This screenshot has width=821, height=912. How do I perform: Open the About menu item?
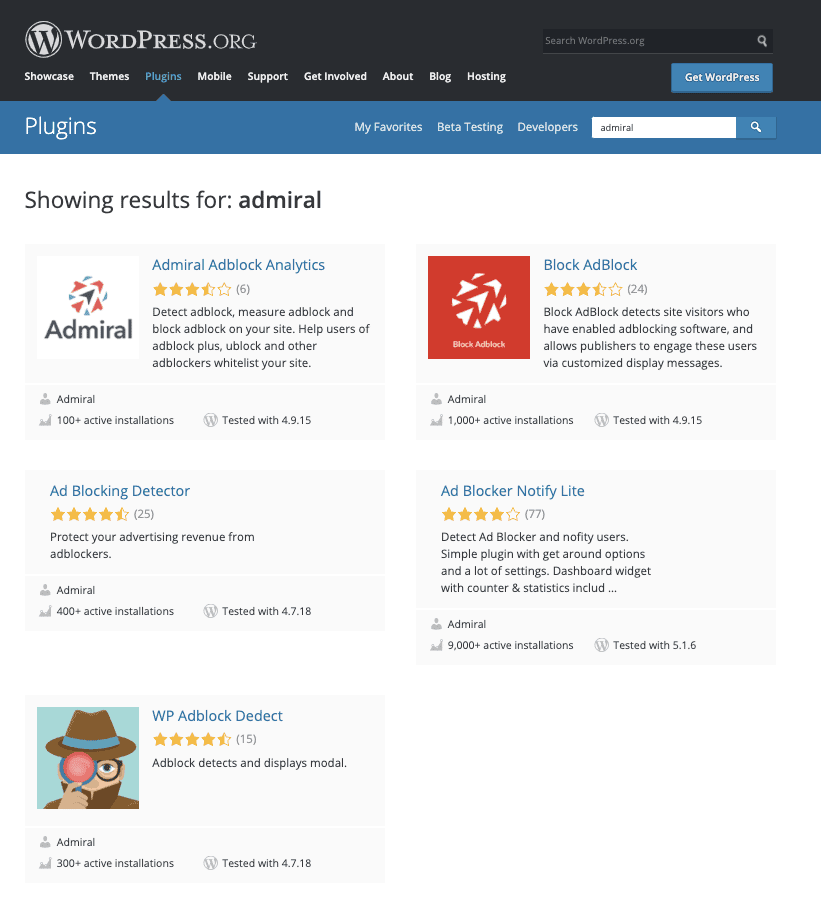398,76
